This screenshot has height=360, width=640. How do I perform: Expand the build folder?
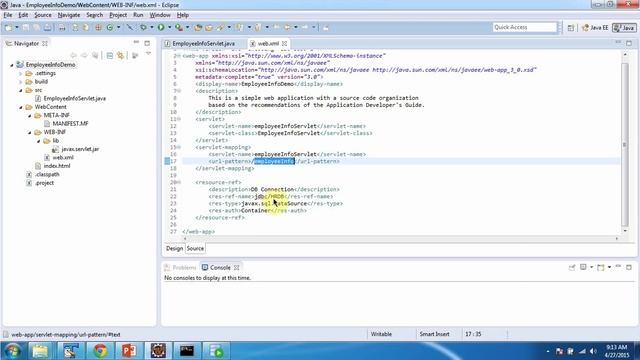pos(21,82)
